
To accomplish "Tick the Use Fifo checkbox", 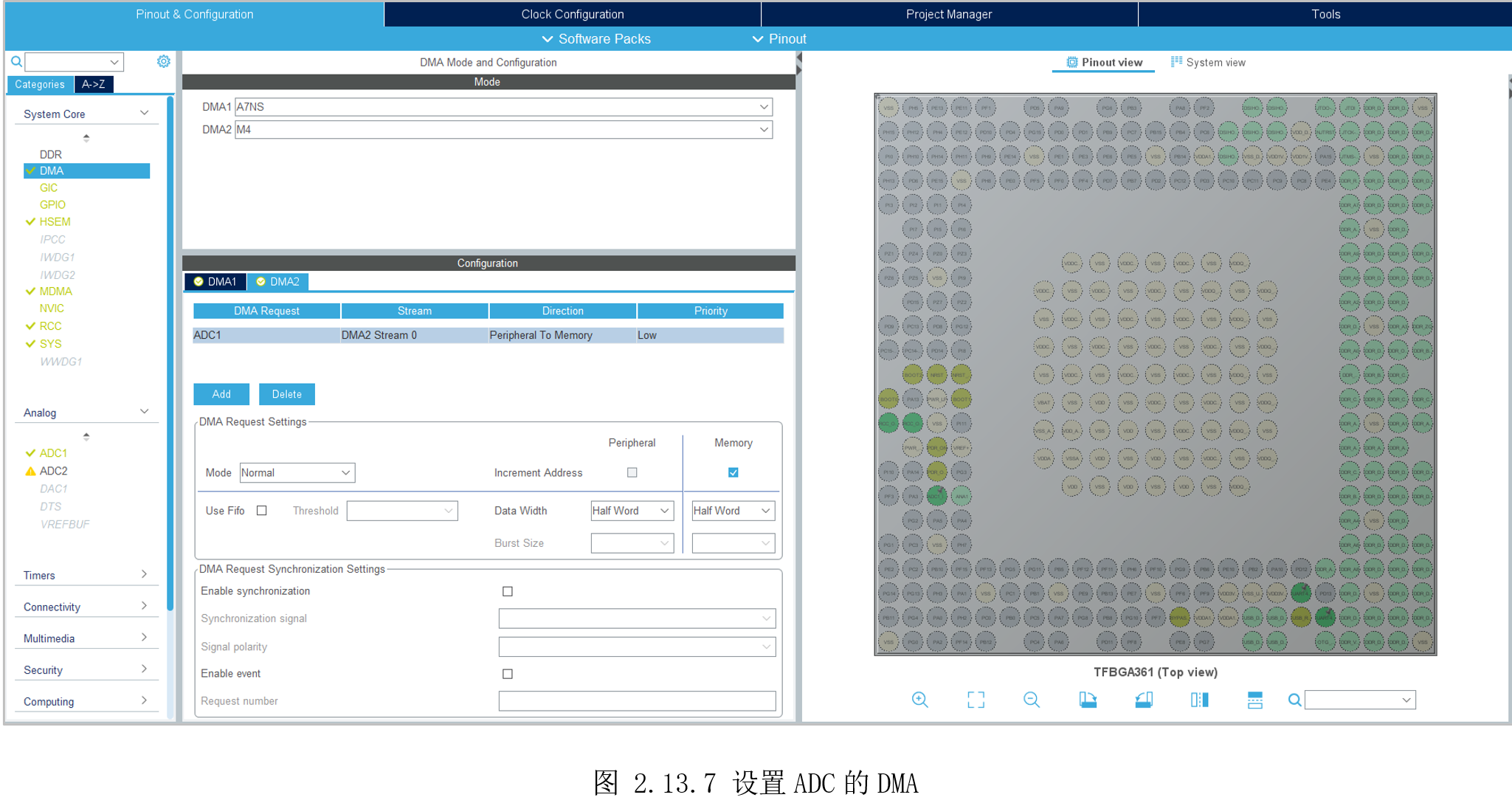I will pyautogui.click(x=261, y=511).
